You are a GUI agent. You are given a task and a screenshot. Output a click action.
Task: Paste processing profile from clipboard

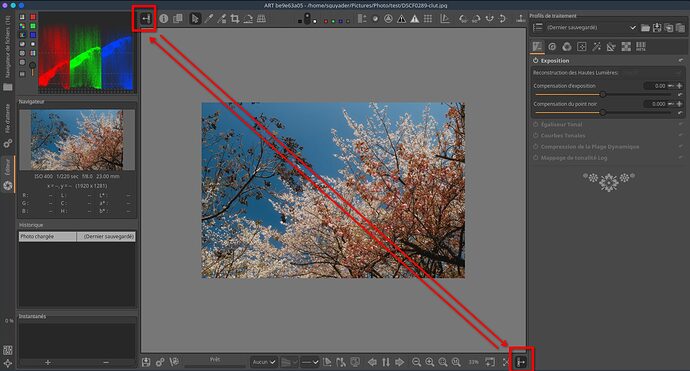point(680,28)
